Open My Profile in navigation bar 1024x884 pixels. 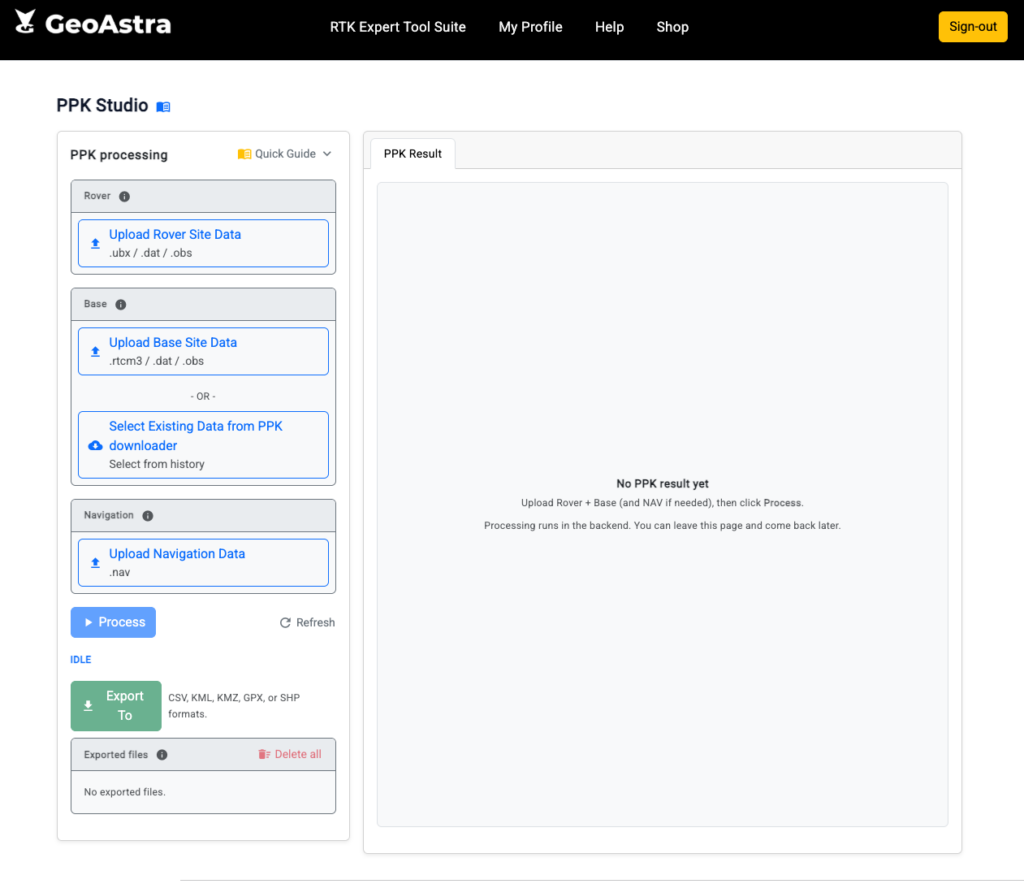[x=530, y=27]
